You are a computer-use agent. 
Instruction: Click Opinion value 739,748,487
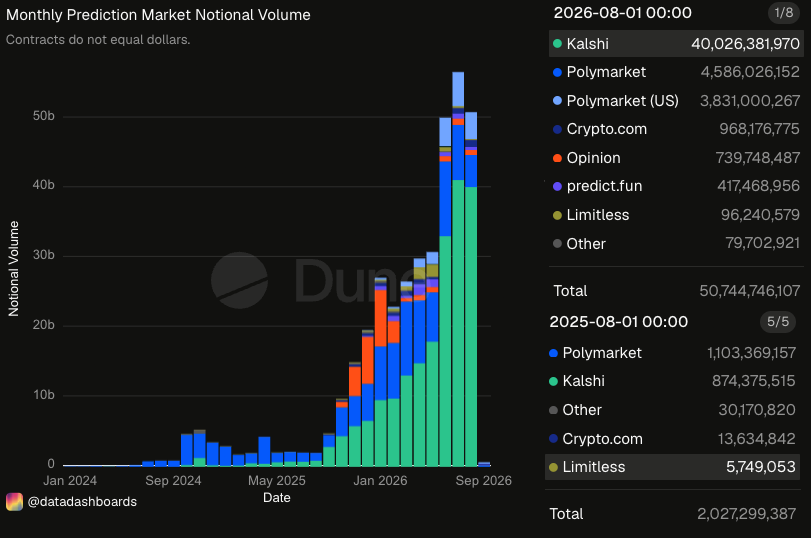(758, 158)
